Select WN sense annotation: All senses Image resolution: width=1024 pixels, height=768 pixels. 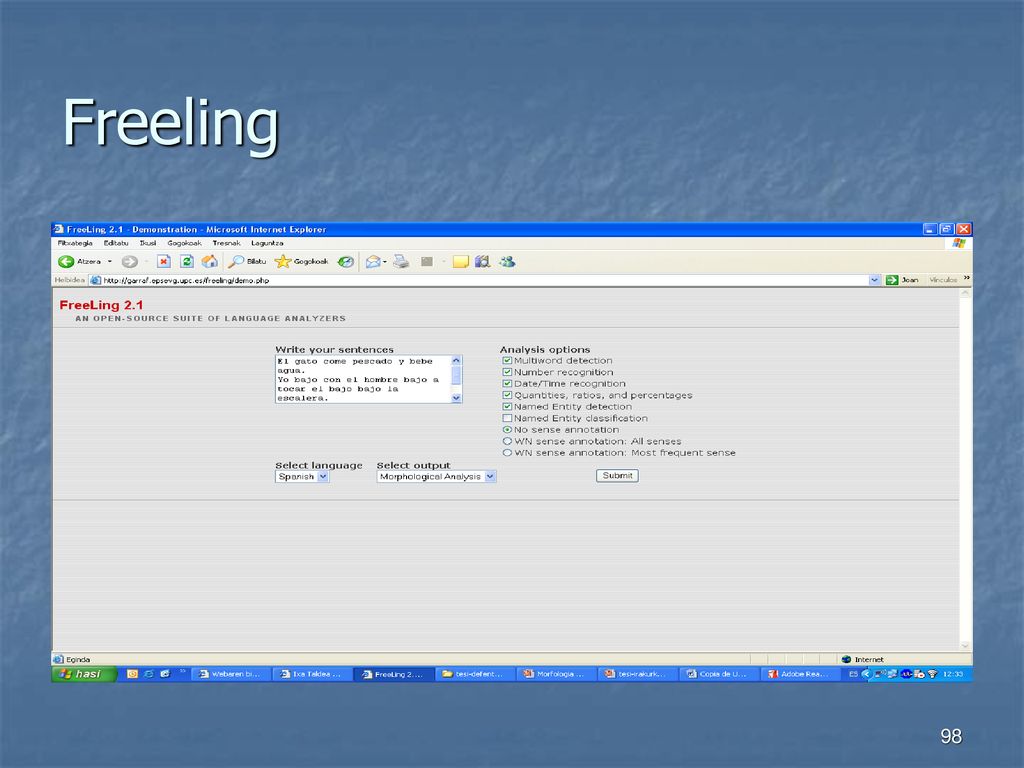pos(507,441)
